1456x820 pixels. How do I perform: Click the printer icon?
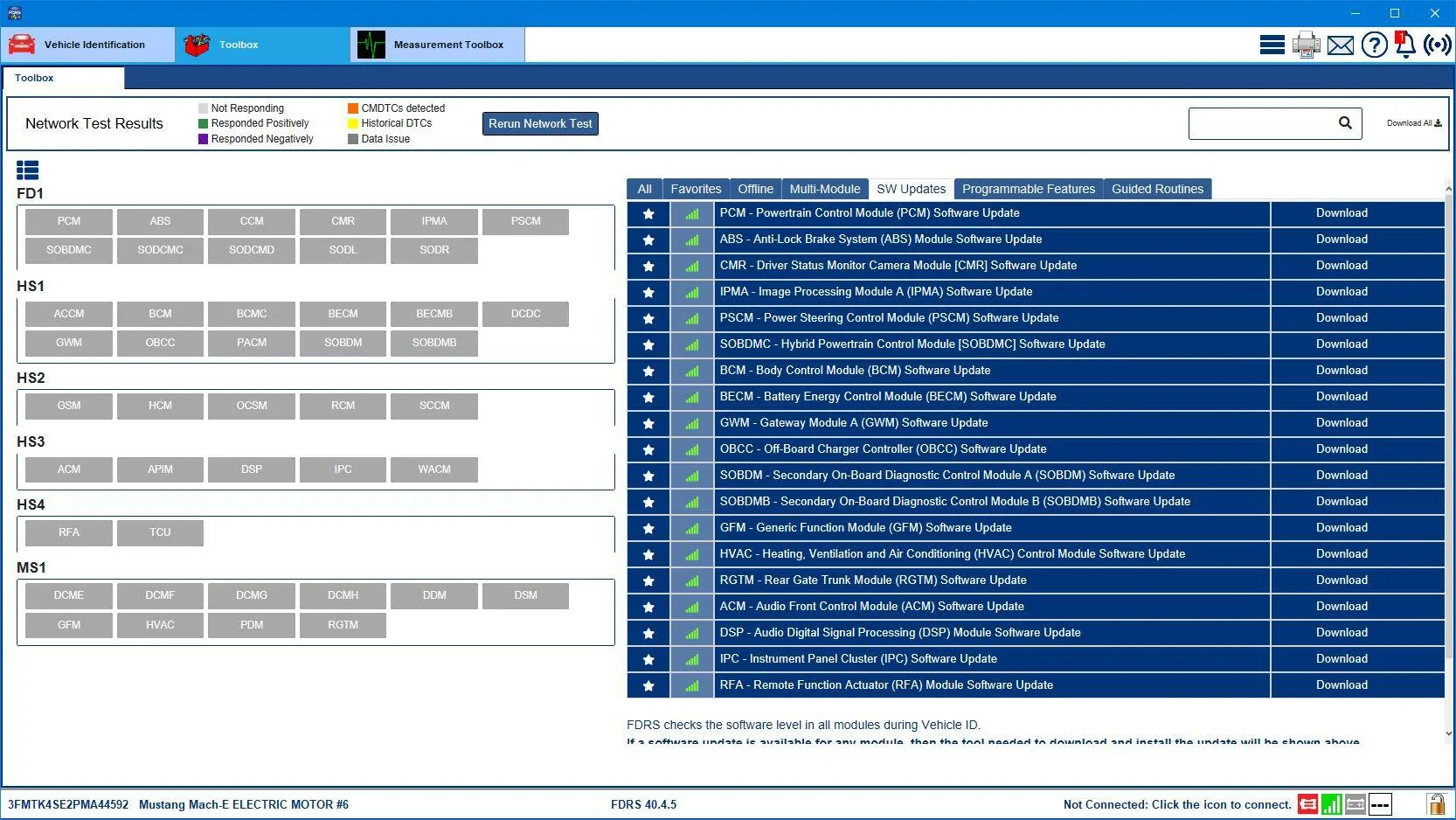click(x=1306, y=45)
